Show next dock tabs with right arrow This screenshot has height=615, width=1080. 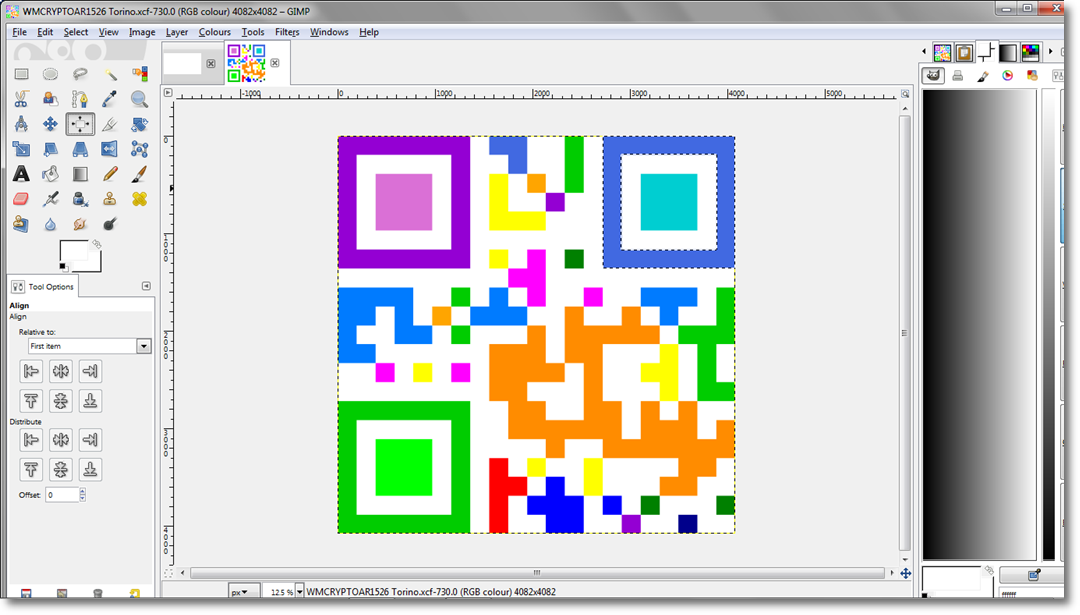pyautogui.click(x=1050, y=52)
